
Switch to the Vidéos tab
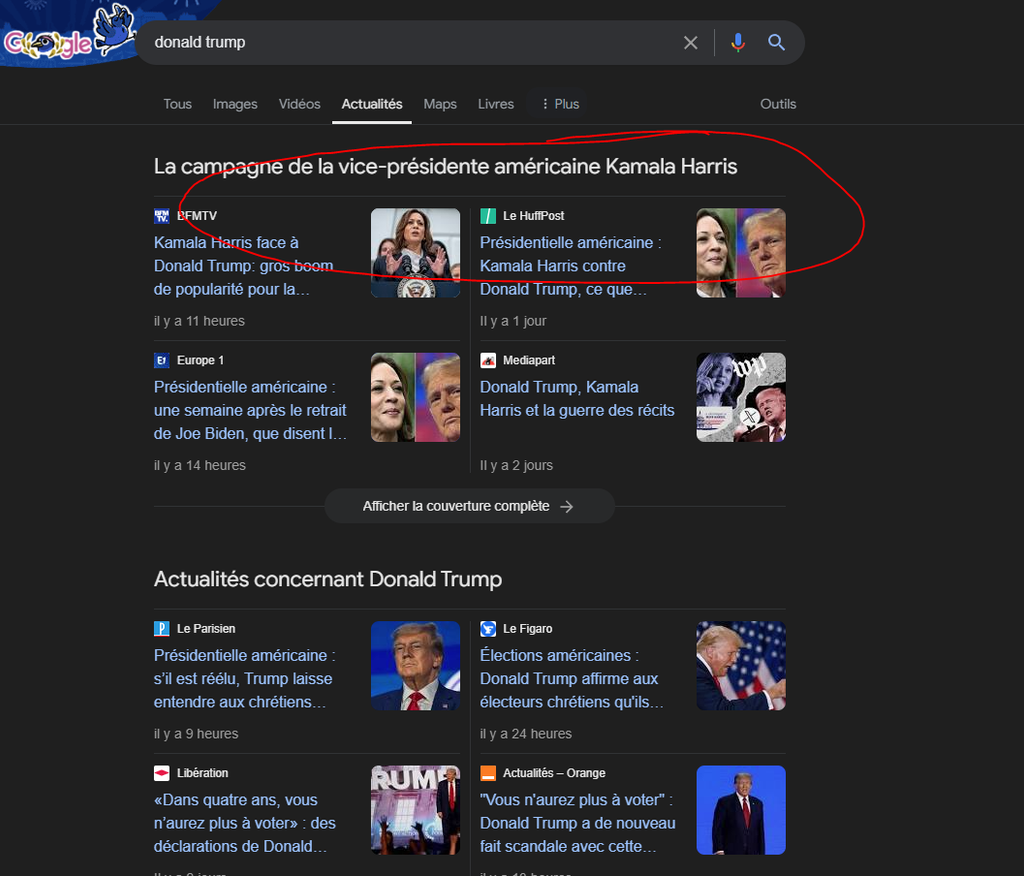click(x=299, y=104)
